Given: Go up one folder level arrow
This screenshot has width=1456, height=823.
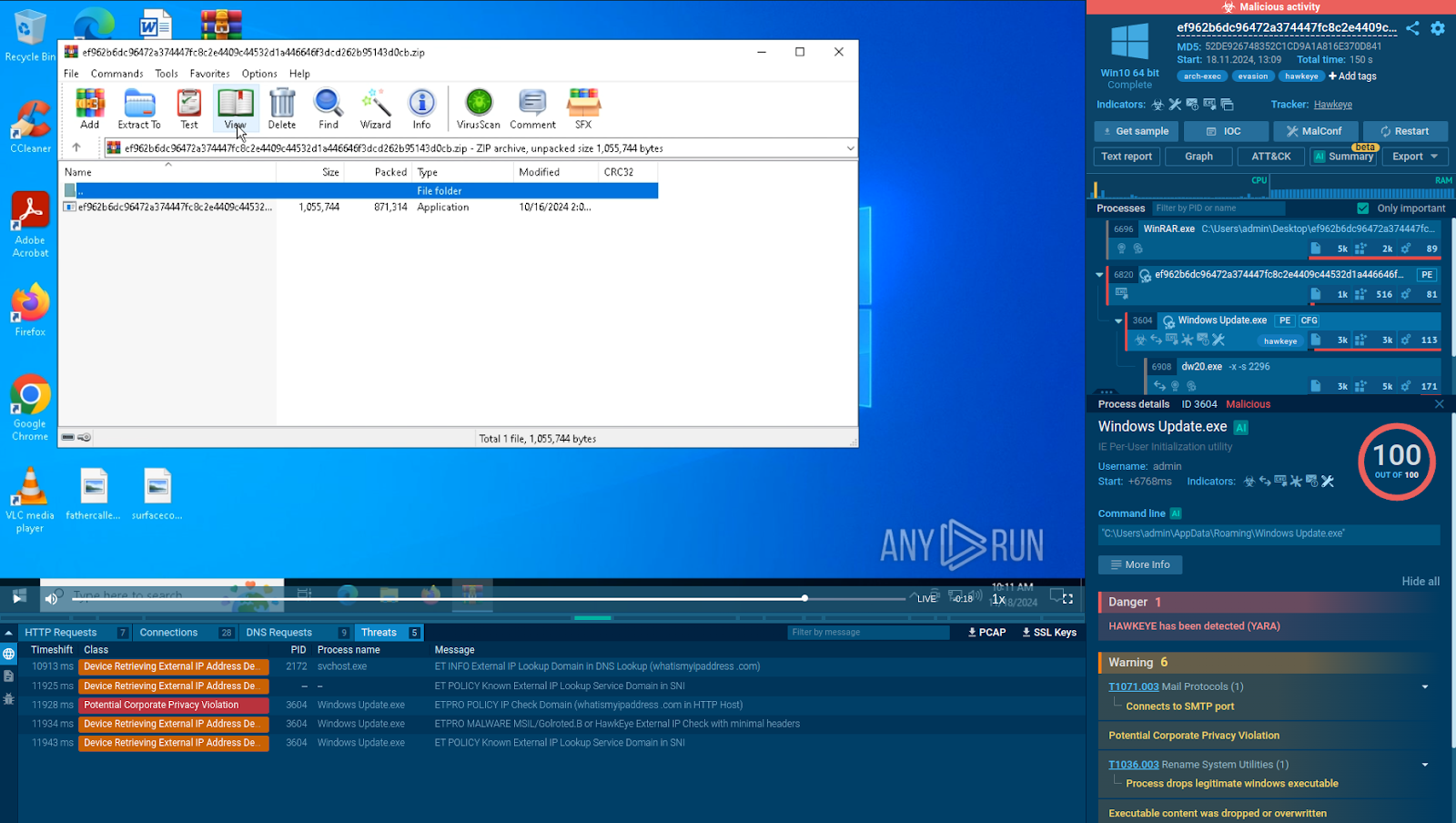Looking at the screenshot, I should point(76,147).
